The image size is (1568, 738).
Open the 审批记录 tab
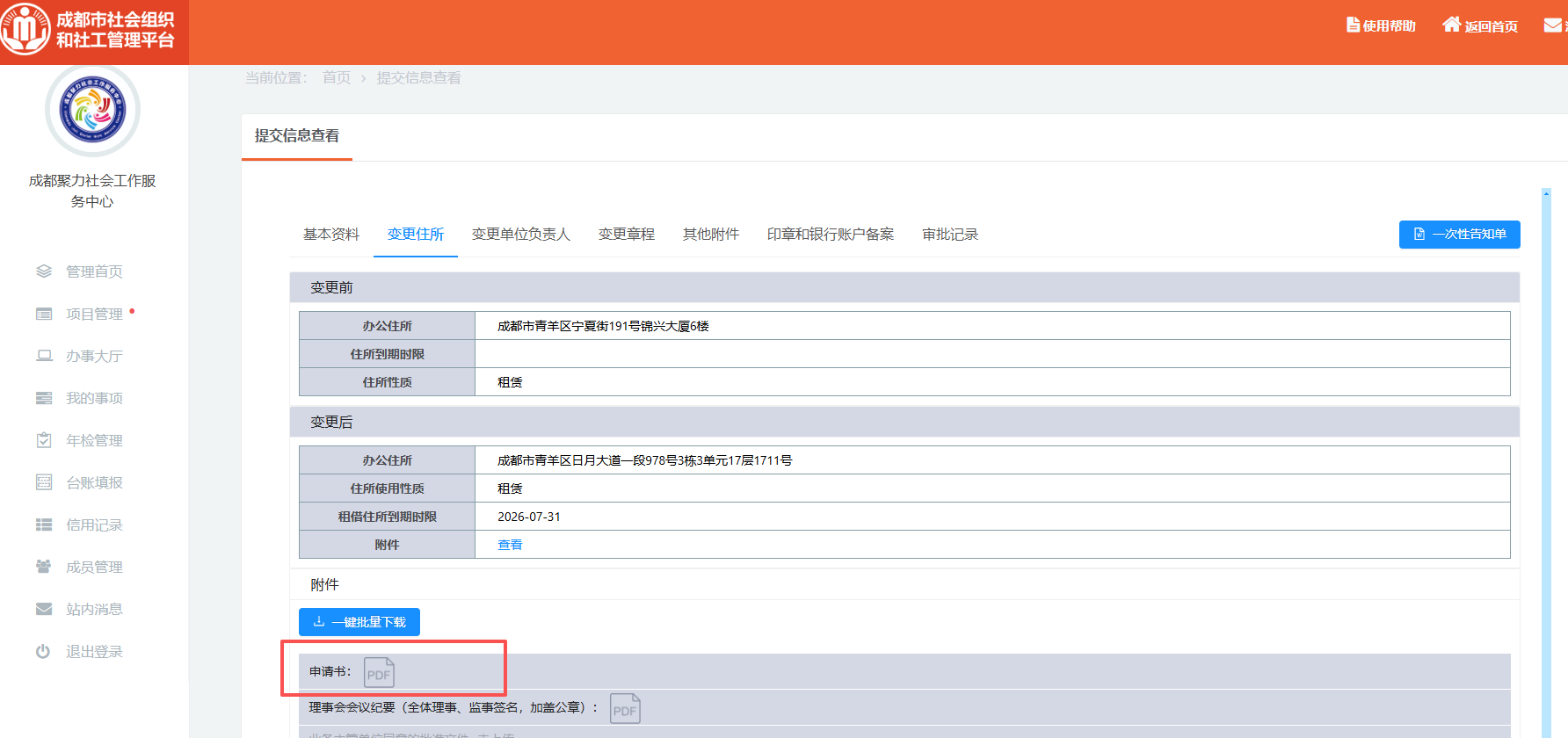(x=949, y=235)
